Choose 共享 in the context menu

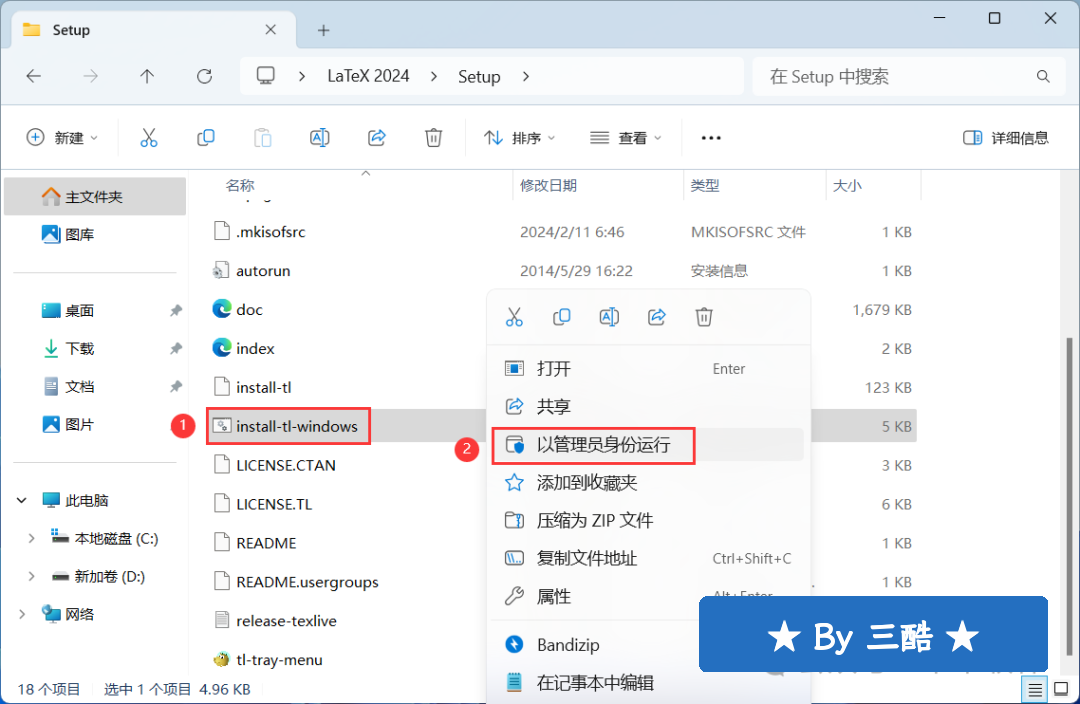pyautogui.click(x=647, y=406)
